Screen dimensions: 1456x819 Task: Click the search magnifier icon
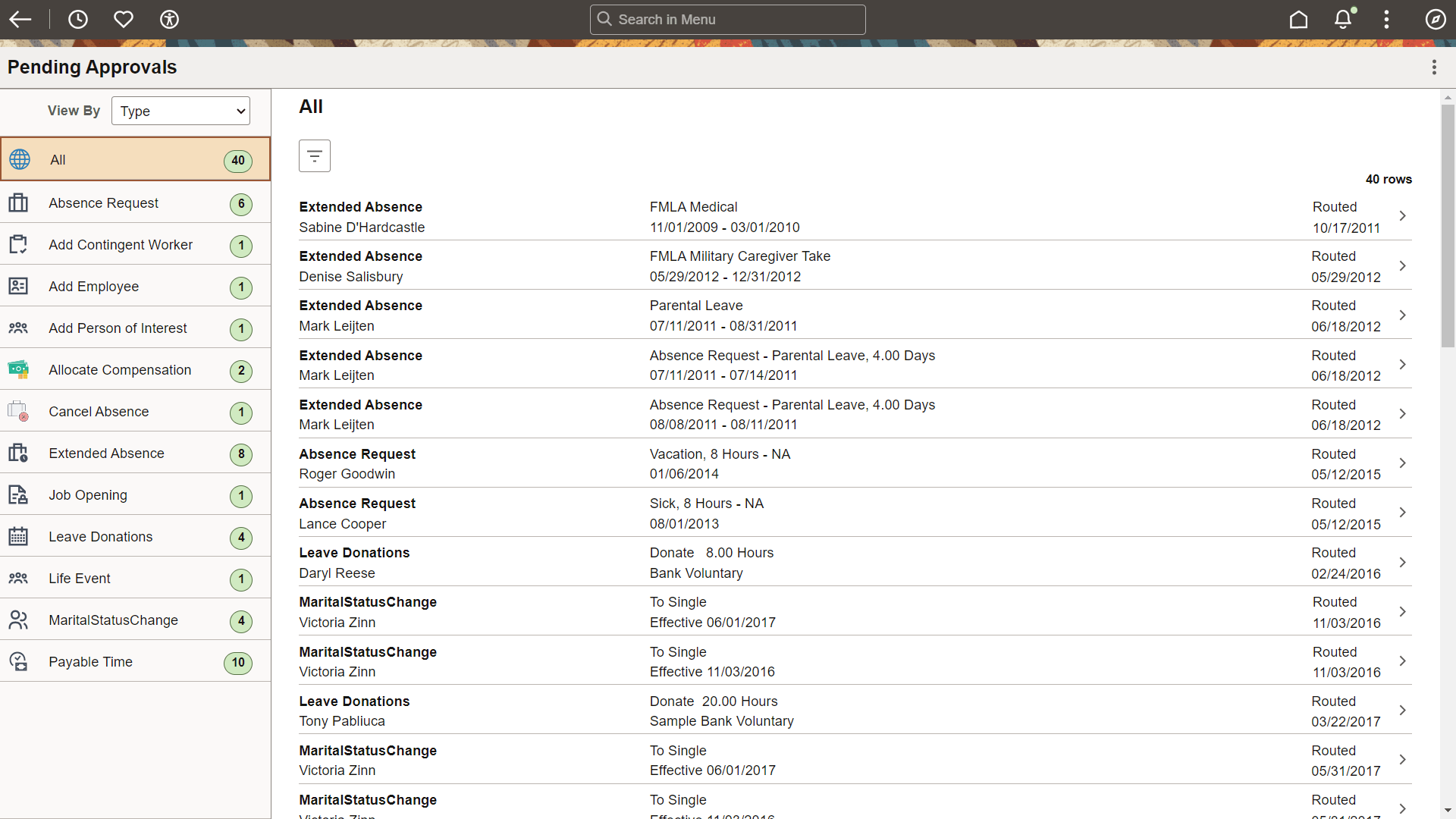(x=604, y=19)
